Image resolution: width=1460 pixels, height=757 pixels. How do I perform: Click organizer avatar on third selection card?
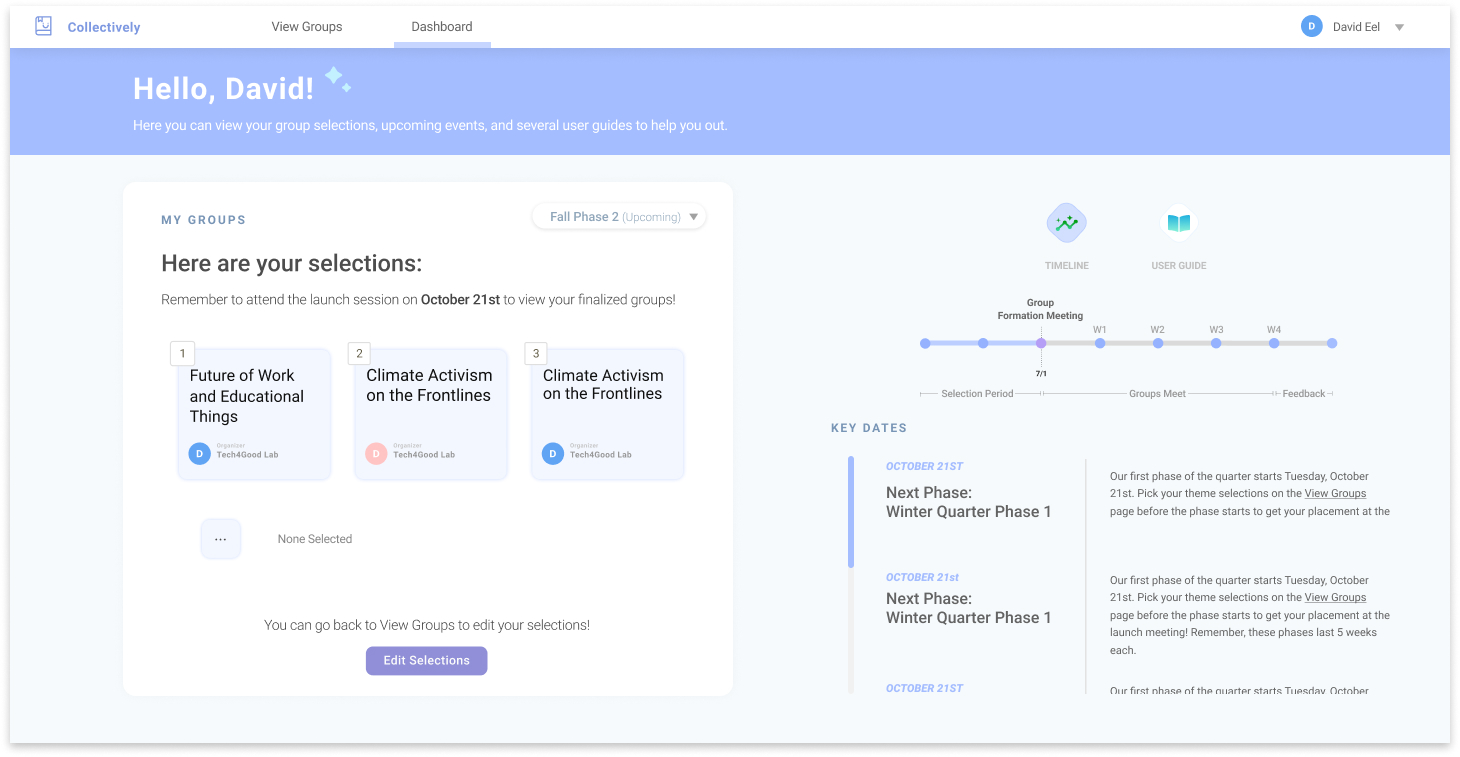[552, 454]
